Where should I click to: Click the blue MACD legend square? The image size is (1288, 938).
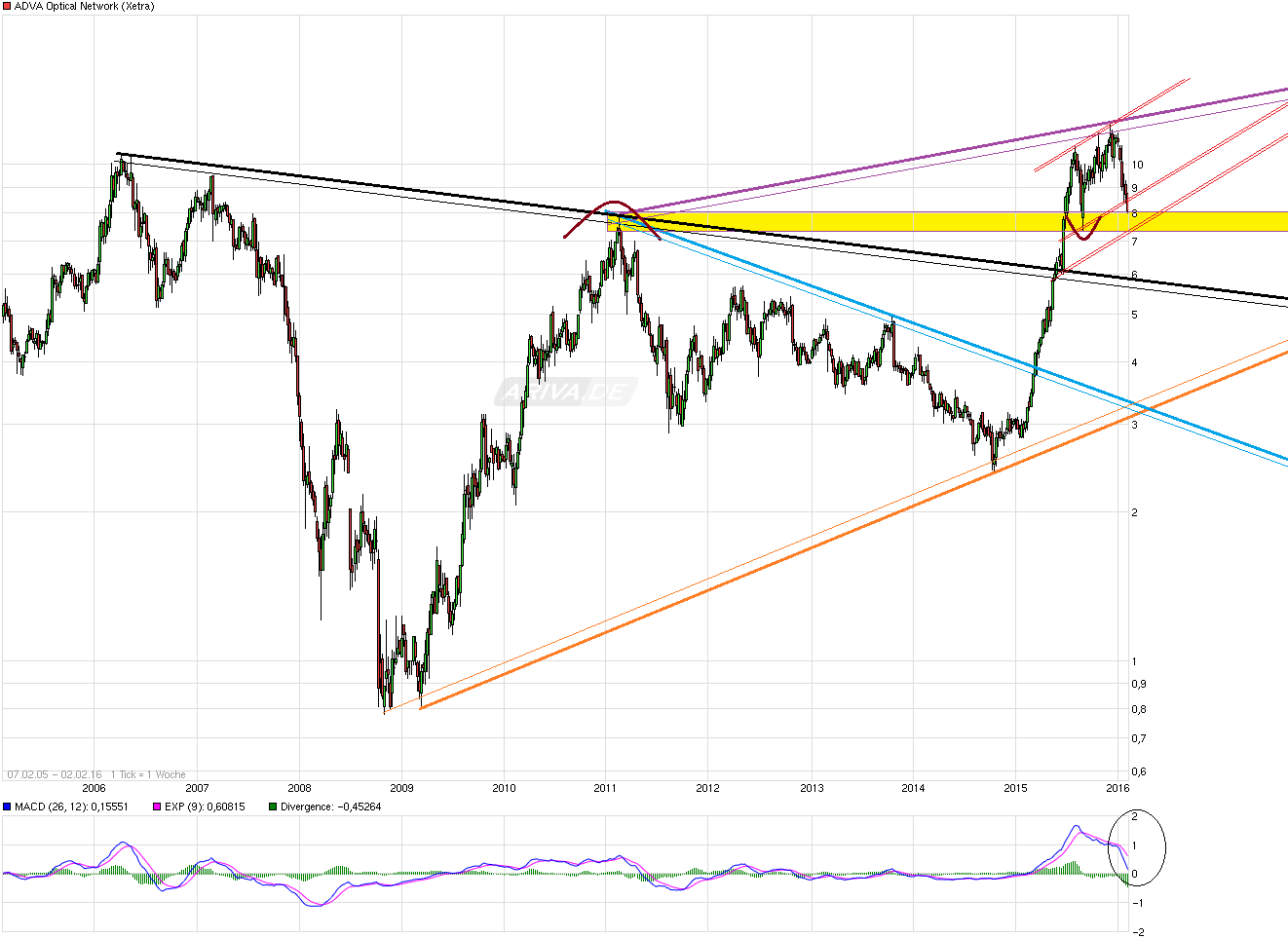click(7, 807)
